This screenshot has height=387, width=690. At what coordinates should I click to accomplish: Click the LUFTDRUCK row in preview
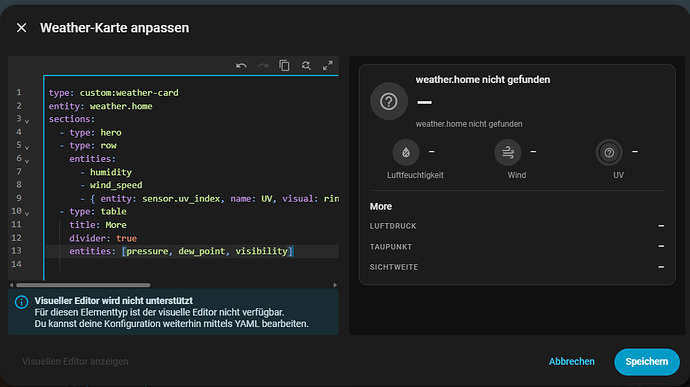pos(517,226)
